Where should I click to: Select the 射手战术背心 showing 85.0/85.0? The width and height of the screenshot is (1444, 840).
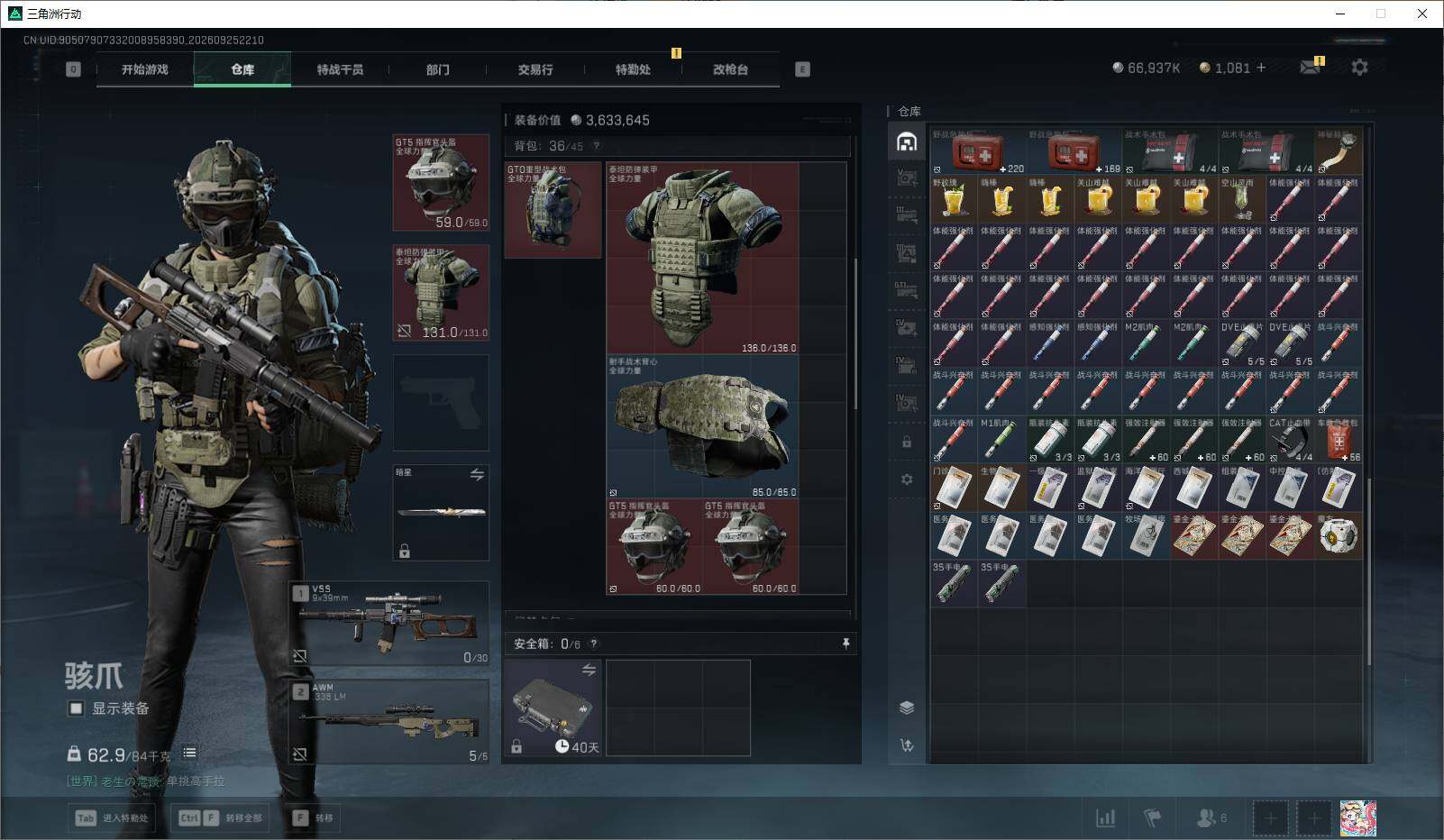point(703,426)
